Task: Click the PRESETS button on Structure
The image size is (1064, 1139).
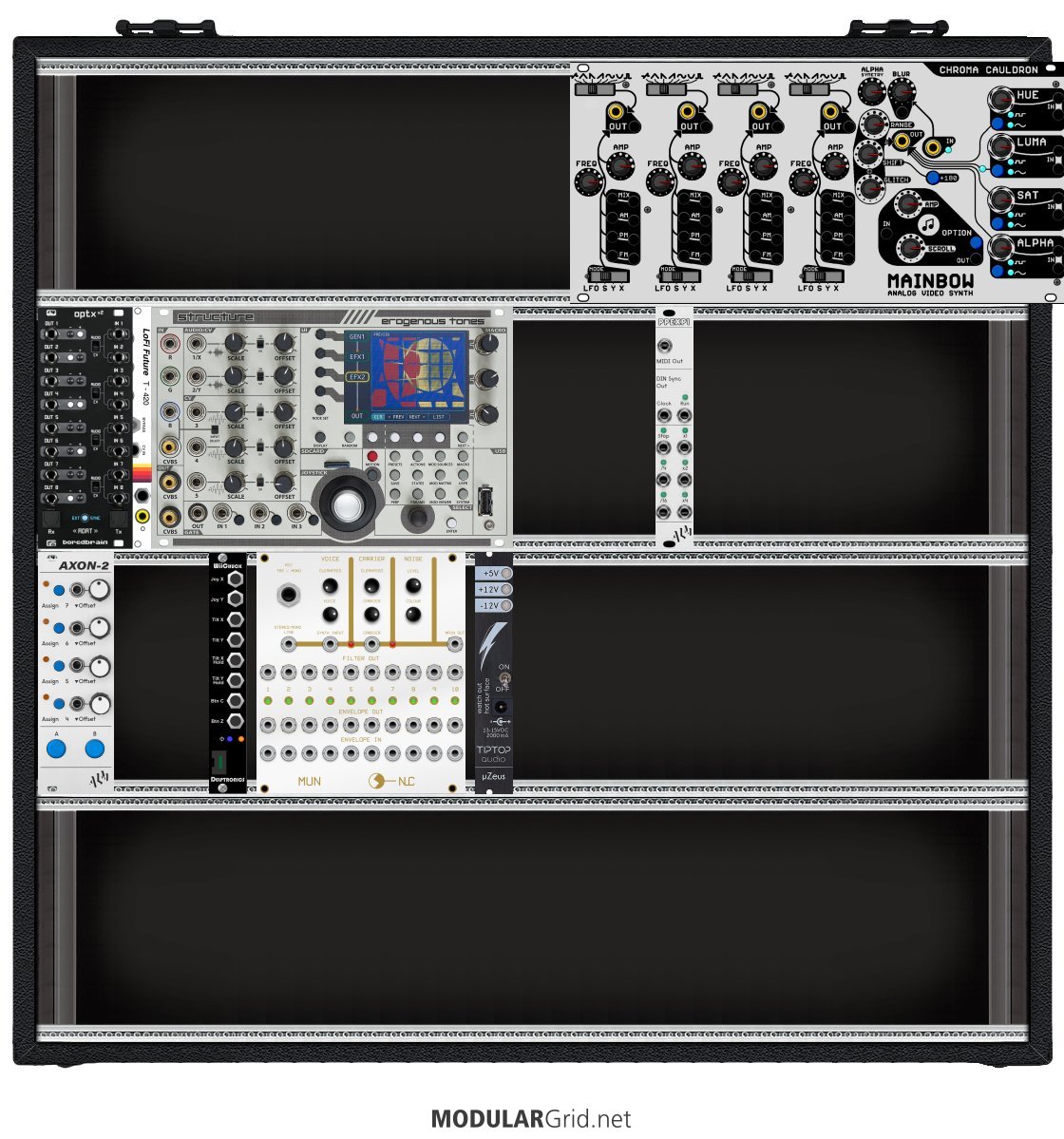Action: point(395,456)
